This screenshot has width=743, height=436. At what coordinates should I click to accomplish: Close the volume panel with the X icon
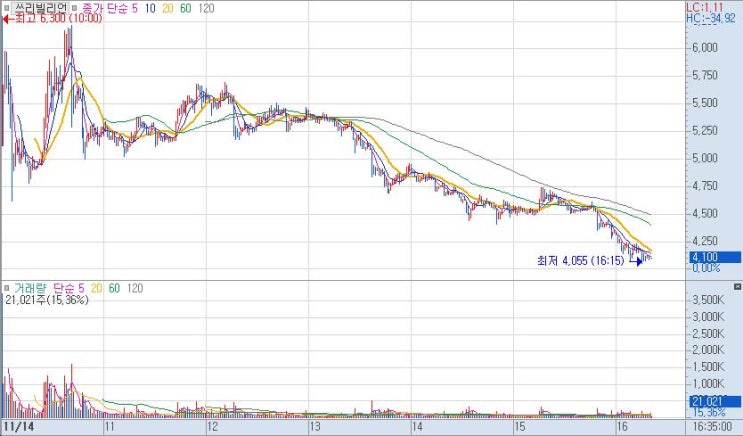(x=737, y=286)
